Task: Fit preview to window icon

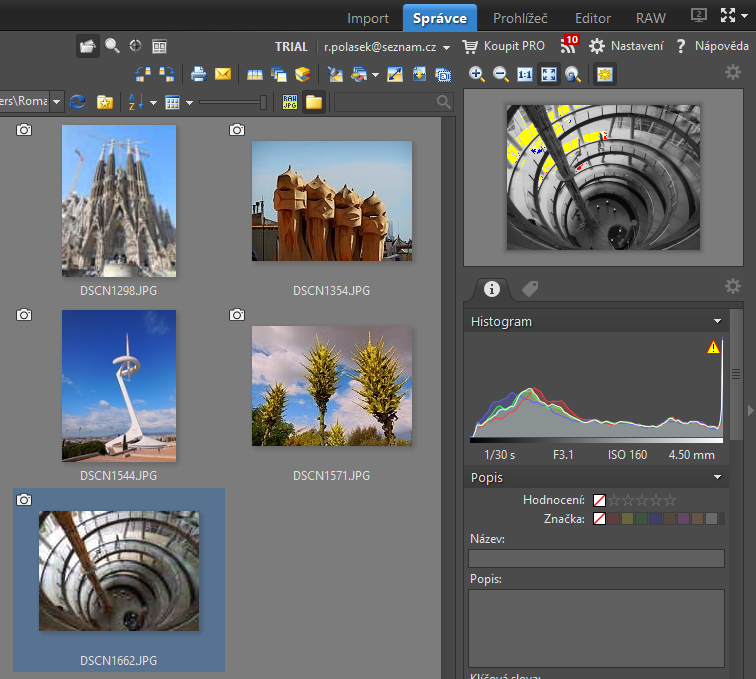Action: (x=549, y=74)
